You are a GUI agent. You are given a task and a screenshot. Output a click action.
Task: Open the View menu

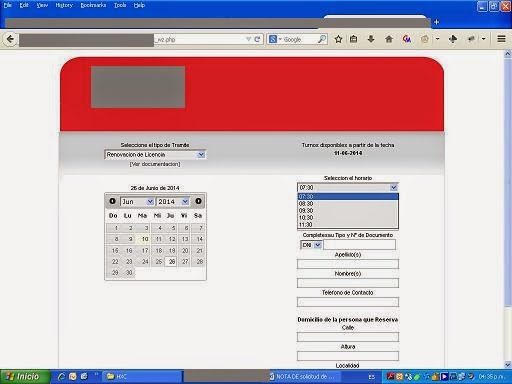point(42,5)
